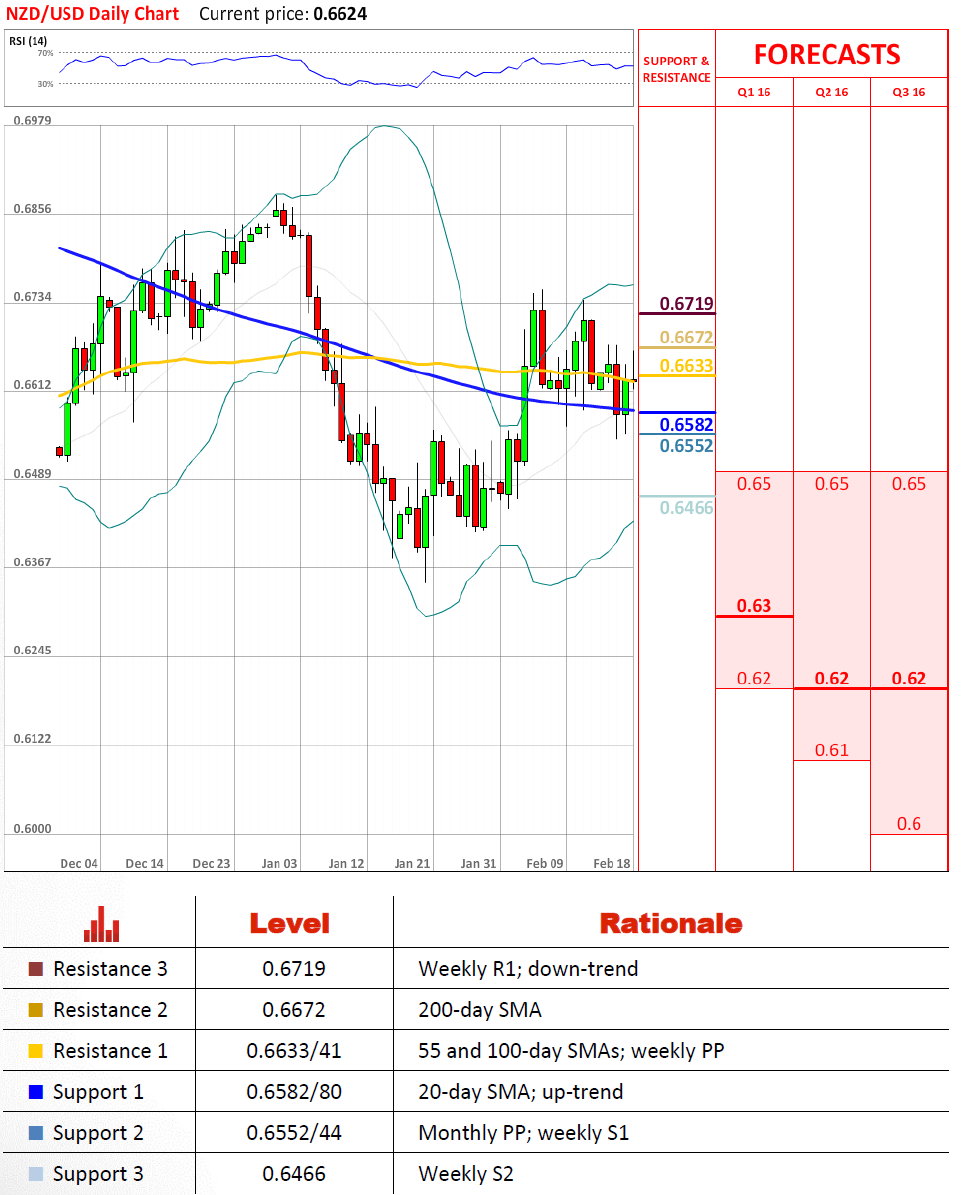Open the Q1 16 forecast column header
The image size is (962, 1195).
click(x=754, y=92)
